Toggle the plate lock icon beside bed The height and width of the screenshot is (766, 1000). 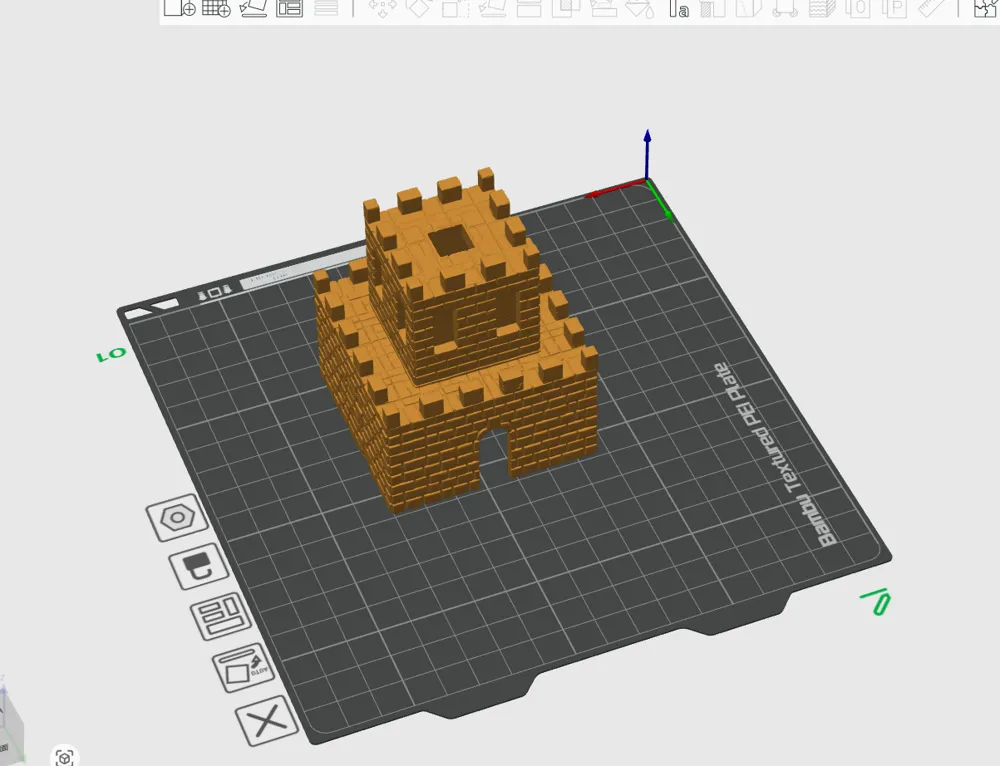[x=198, y=566]
